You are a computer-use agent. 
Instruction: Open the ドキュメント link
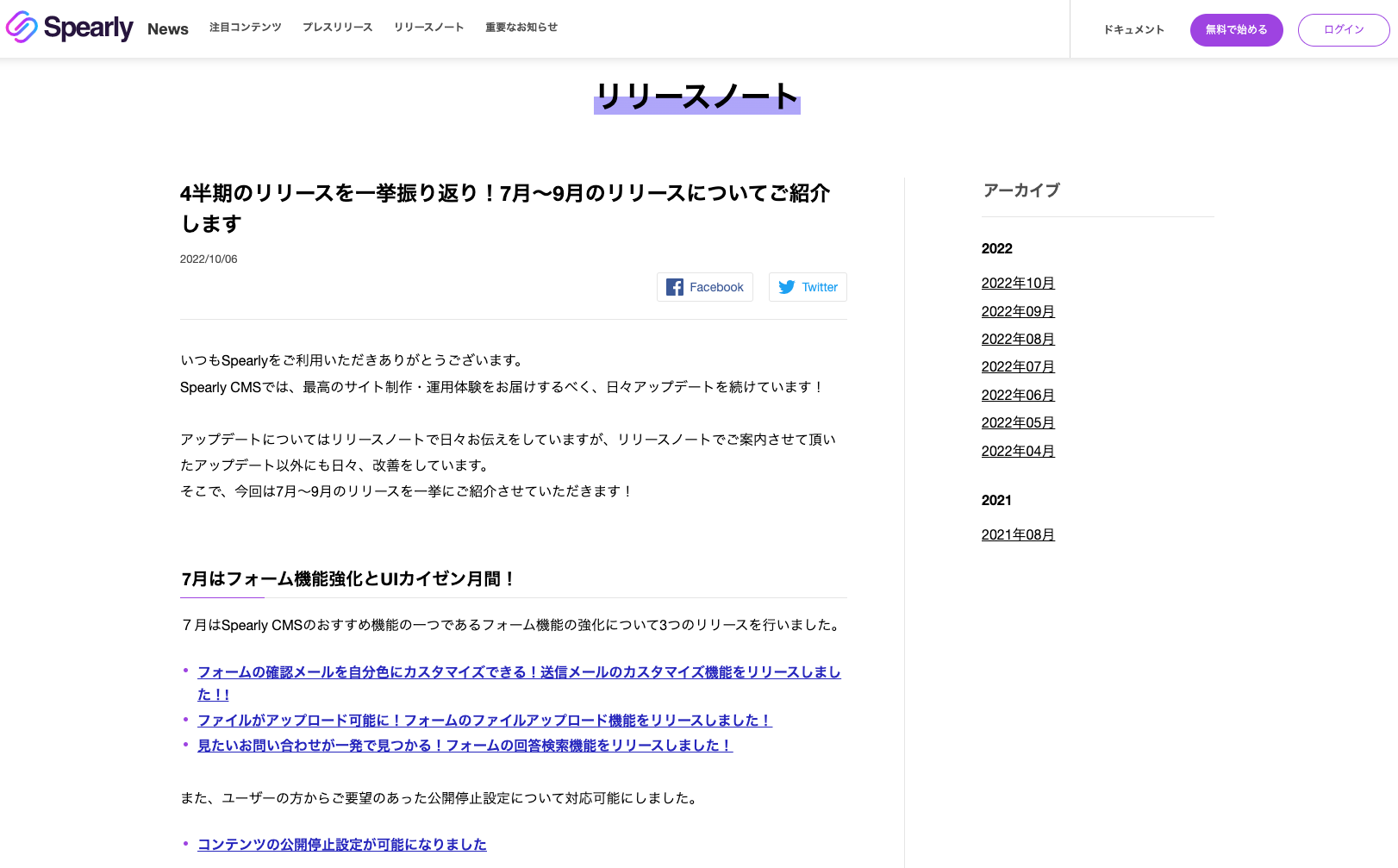tap(1134, 30)
